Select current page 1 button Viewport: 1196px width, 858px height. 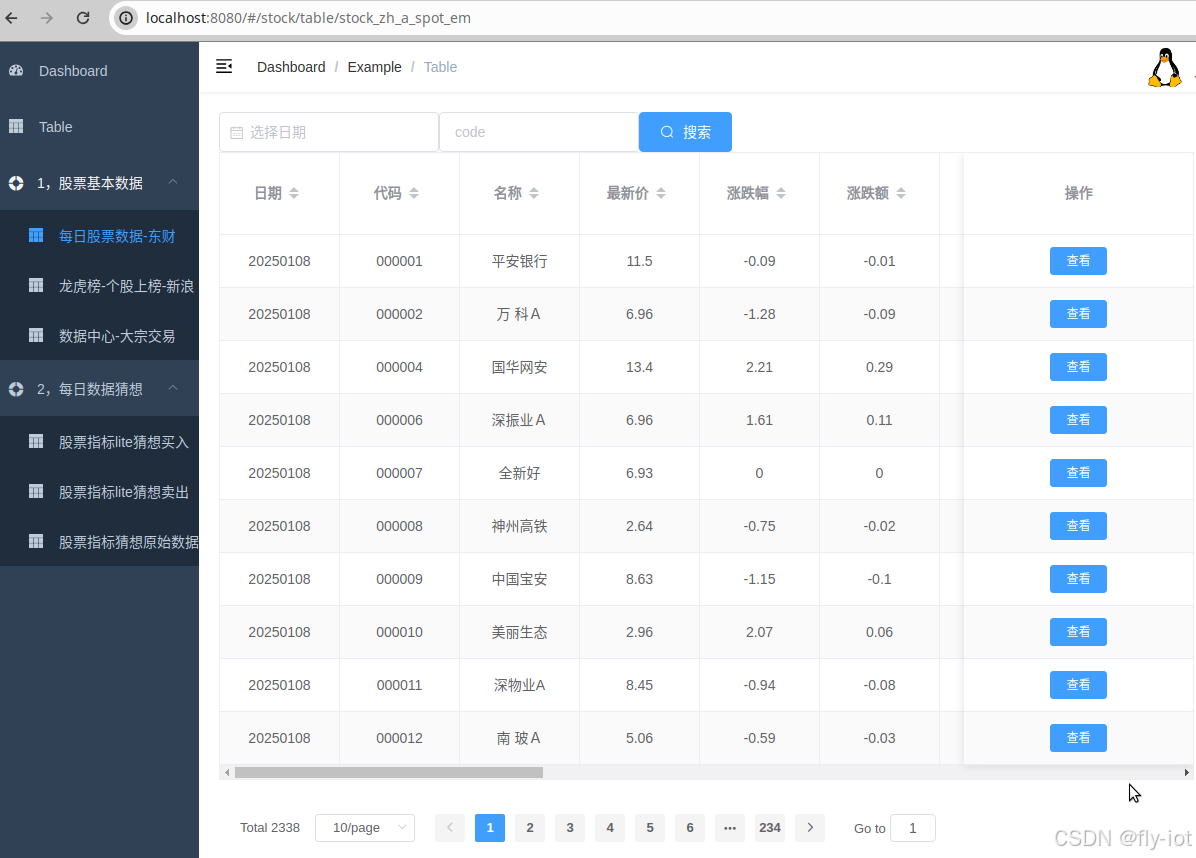490,827
